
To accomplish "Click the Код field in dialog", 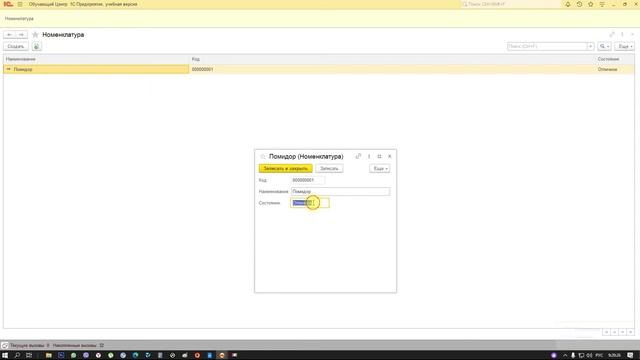I will click(x=308, y=180).
